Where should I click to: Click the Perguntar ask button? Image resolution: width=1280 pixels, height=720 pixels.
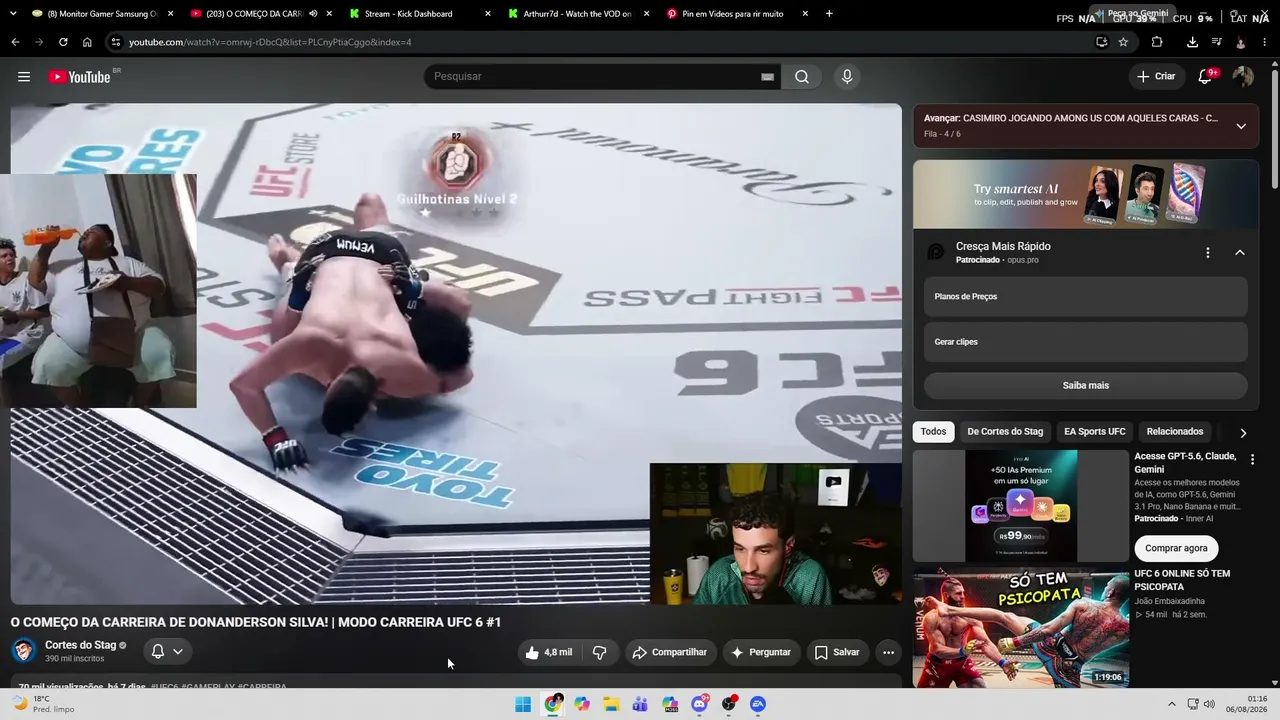(761, 652)
